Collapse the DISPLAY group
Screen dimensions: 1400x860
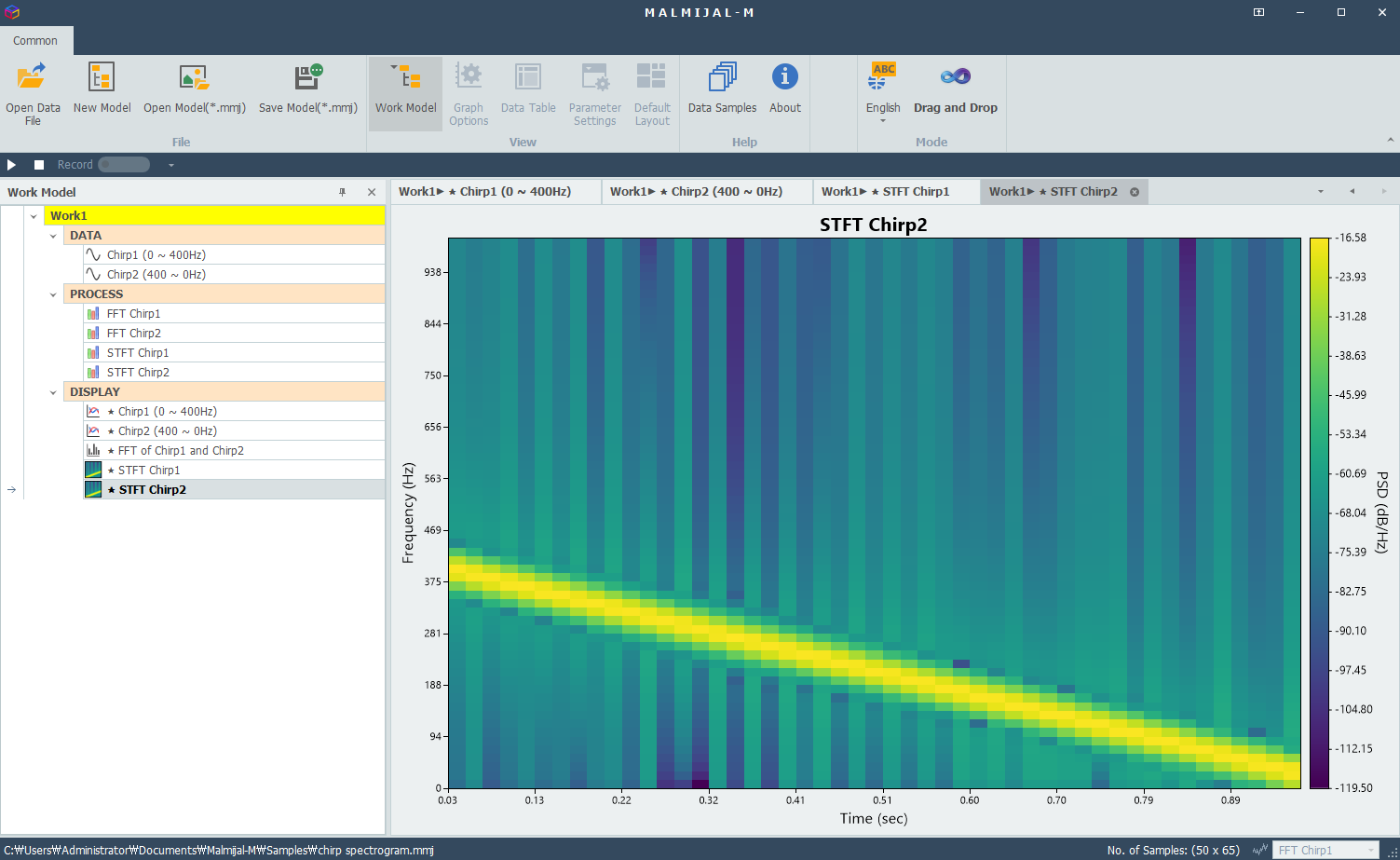(x=53, y=392)
